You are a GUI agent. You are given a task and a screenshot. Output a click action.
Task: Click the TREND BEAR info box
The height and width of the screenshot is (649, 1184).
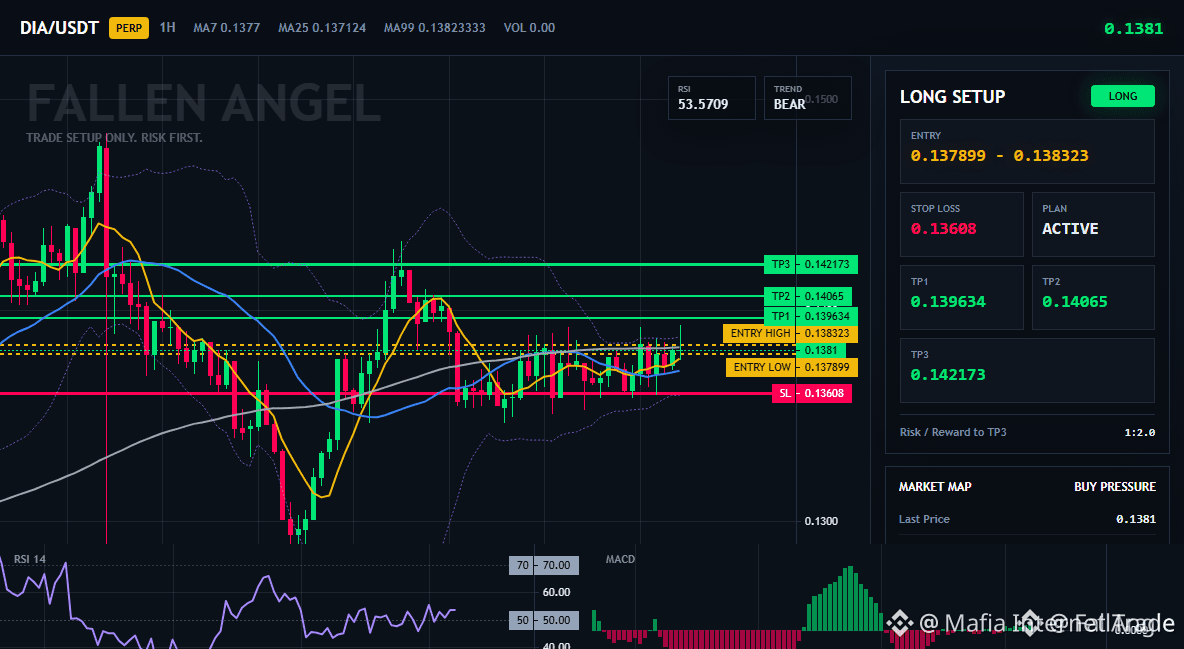pos(807,98)
